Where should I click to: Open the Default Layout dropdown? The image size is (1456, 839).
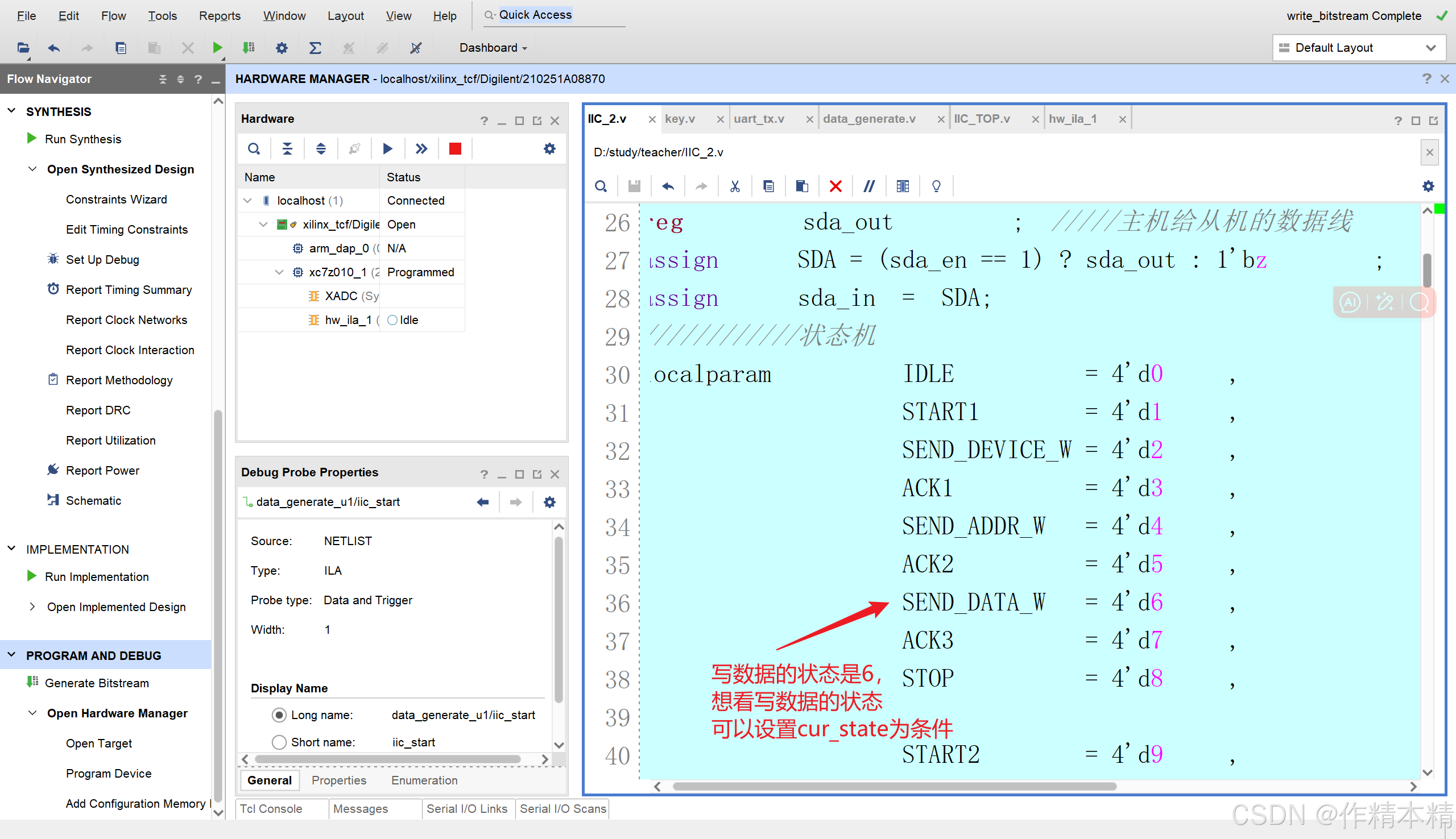tap(1360, 48)
